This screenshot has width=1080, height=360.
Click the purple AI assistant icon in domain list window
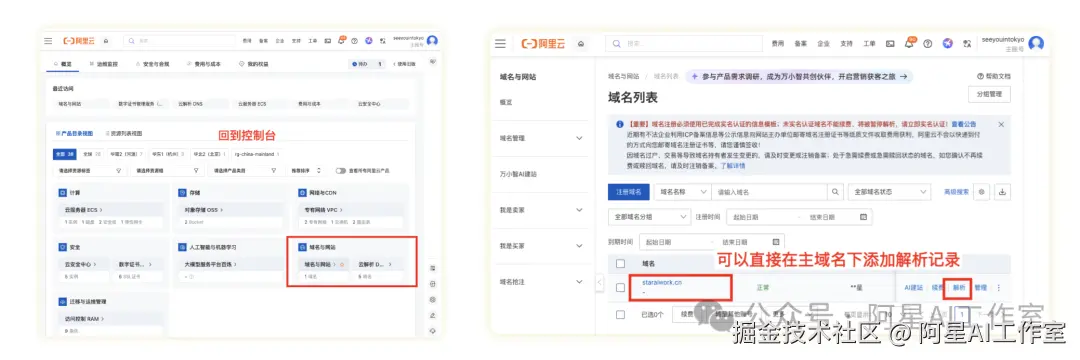coord(948,43)
